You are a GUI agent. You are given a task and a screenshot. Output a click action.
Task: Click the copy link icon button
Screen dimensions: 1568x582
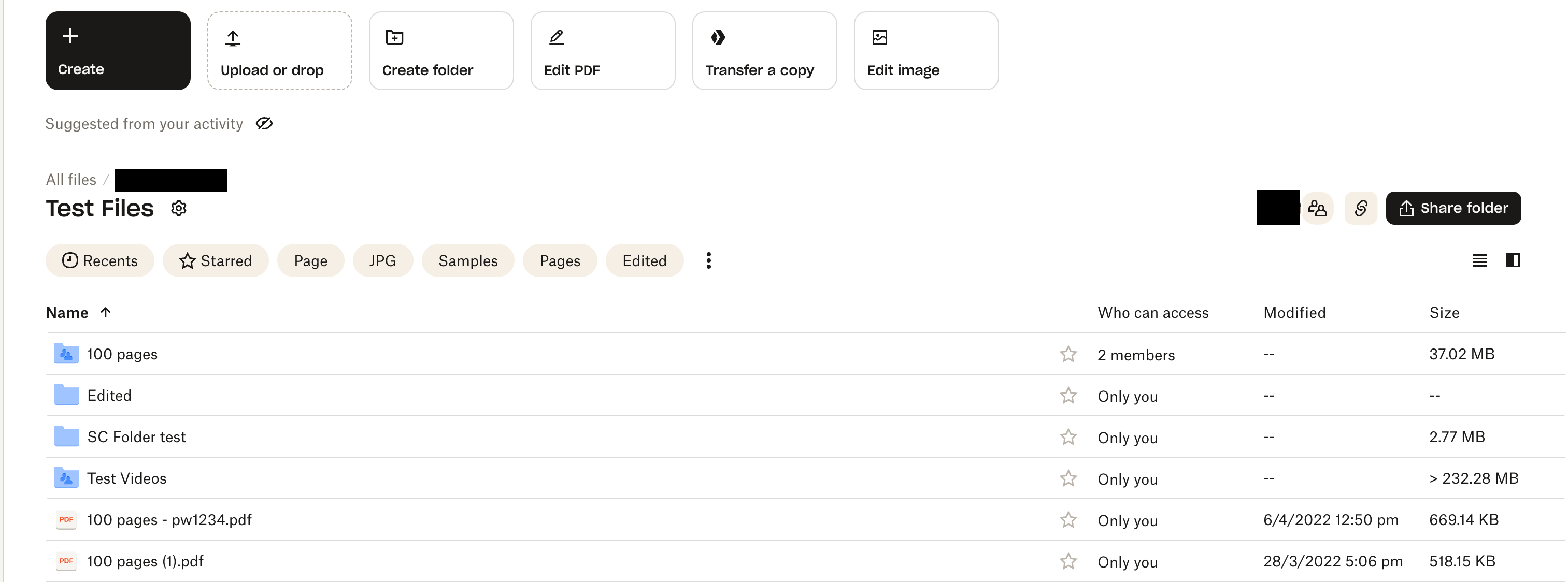click(1360, 209)
